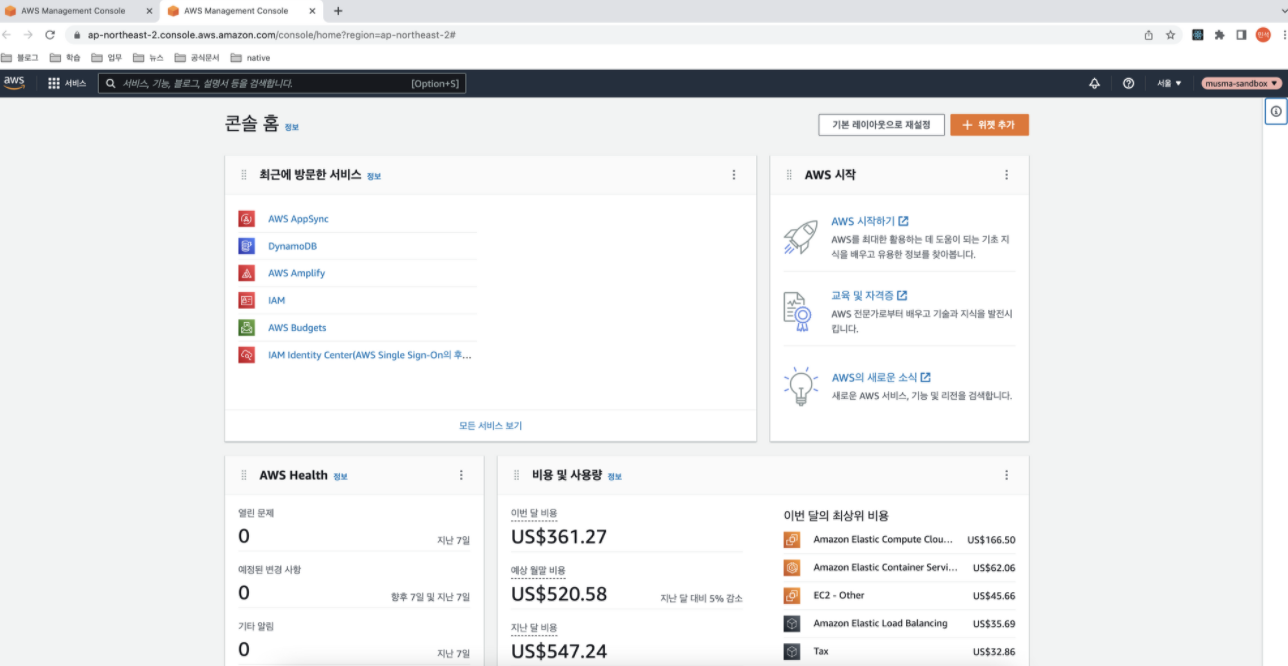Image resolution: width=1288 pixels, height=666 pixels.
Task: Click the 이번 달 비용 US$361.27 value
Action: click(x=559, y=537)
